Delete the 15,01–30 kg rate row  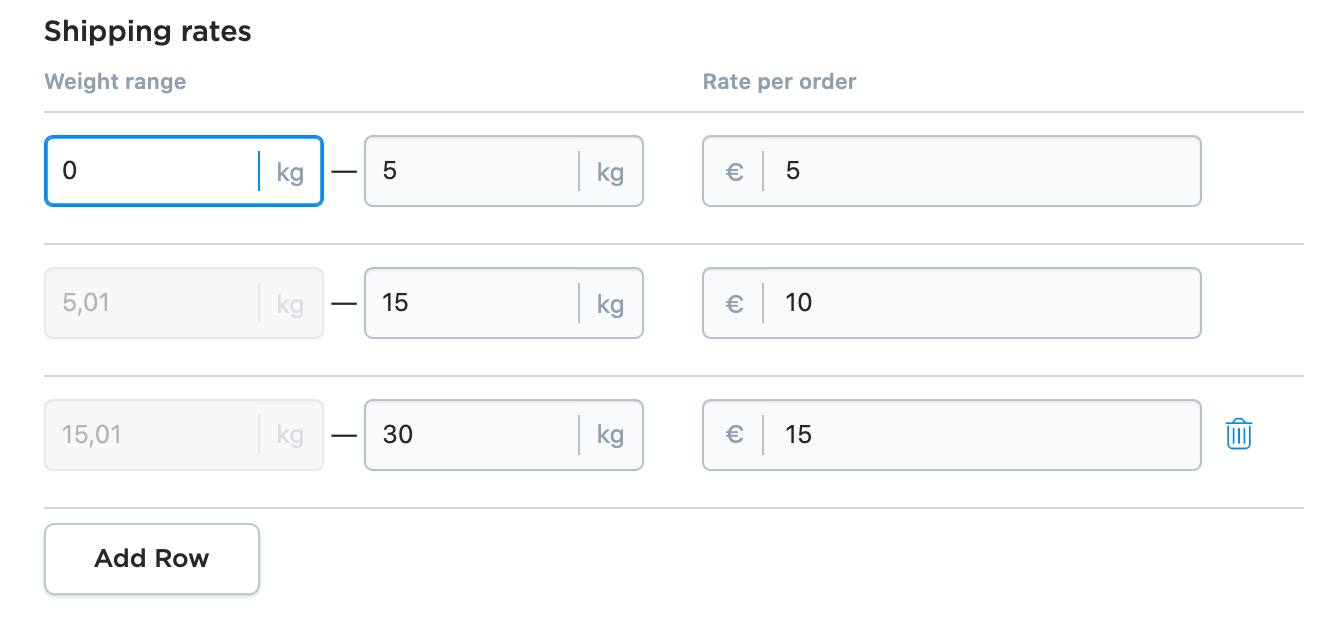(1238, 434)
